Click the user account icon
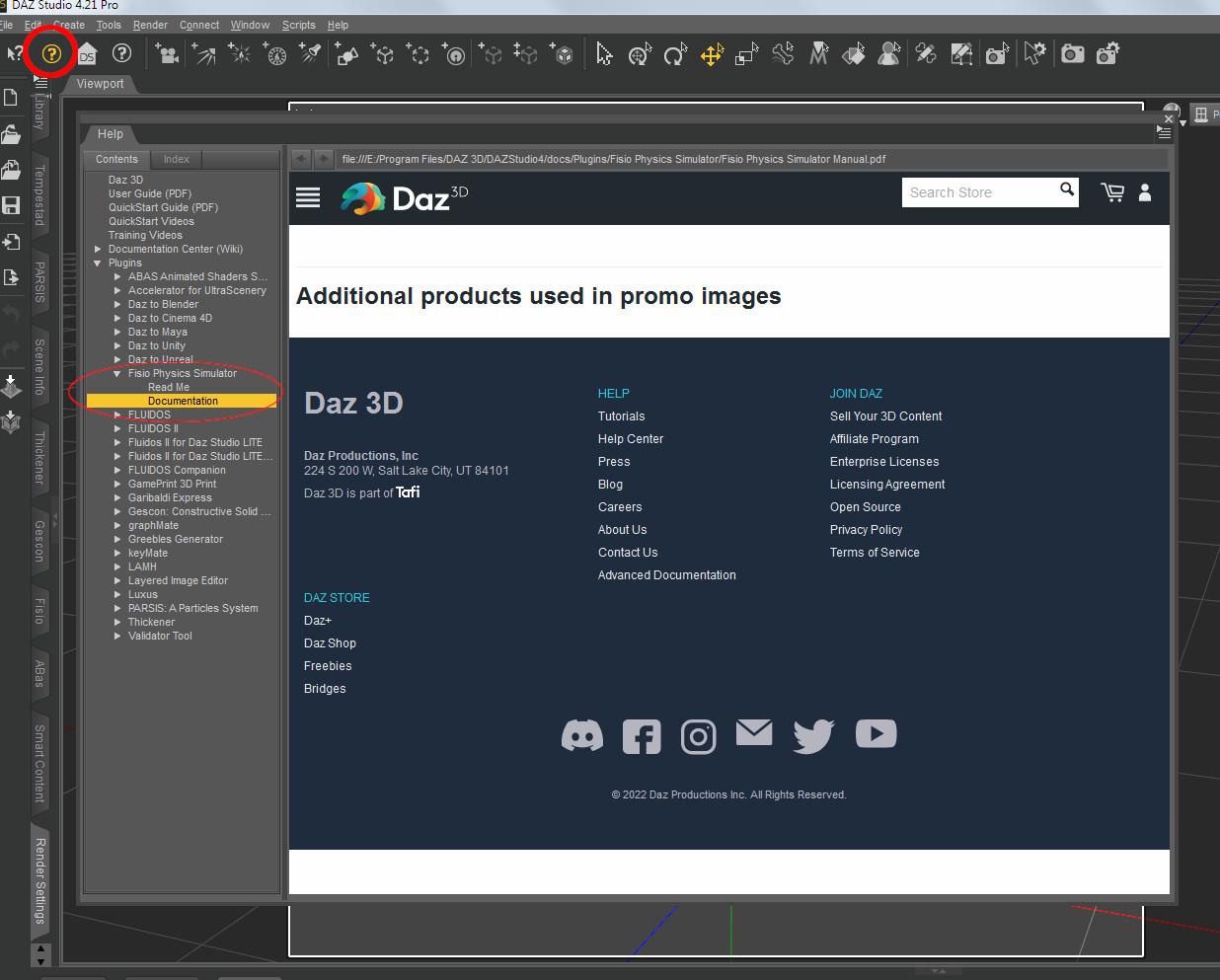This screenshot has width=1220, height=980. [1145, 192]
